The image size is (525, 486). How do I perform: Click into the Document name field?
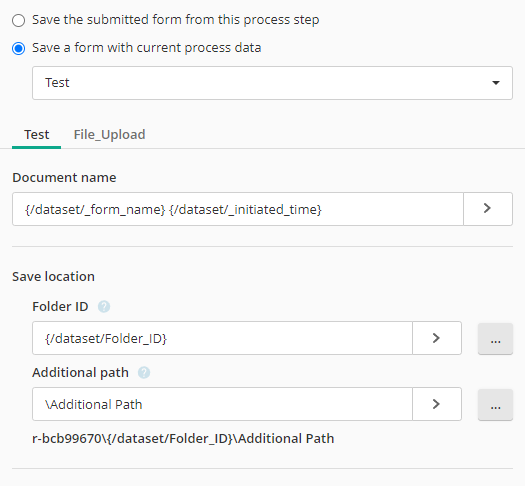point(238,209)
